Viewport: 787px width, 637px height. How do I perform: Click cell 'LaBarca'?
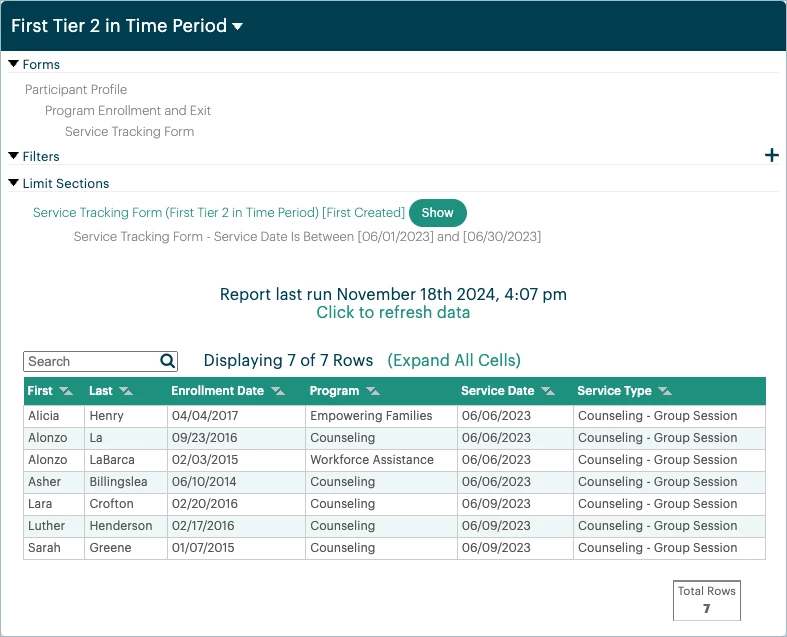125,460
